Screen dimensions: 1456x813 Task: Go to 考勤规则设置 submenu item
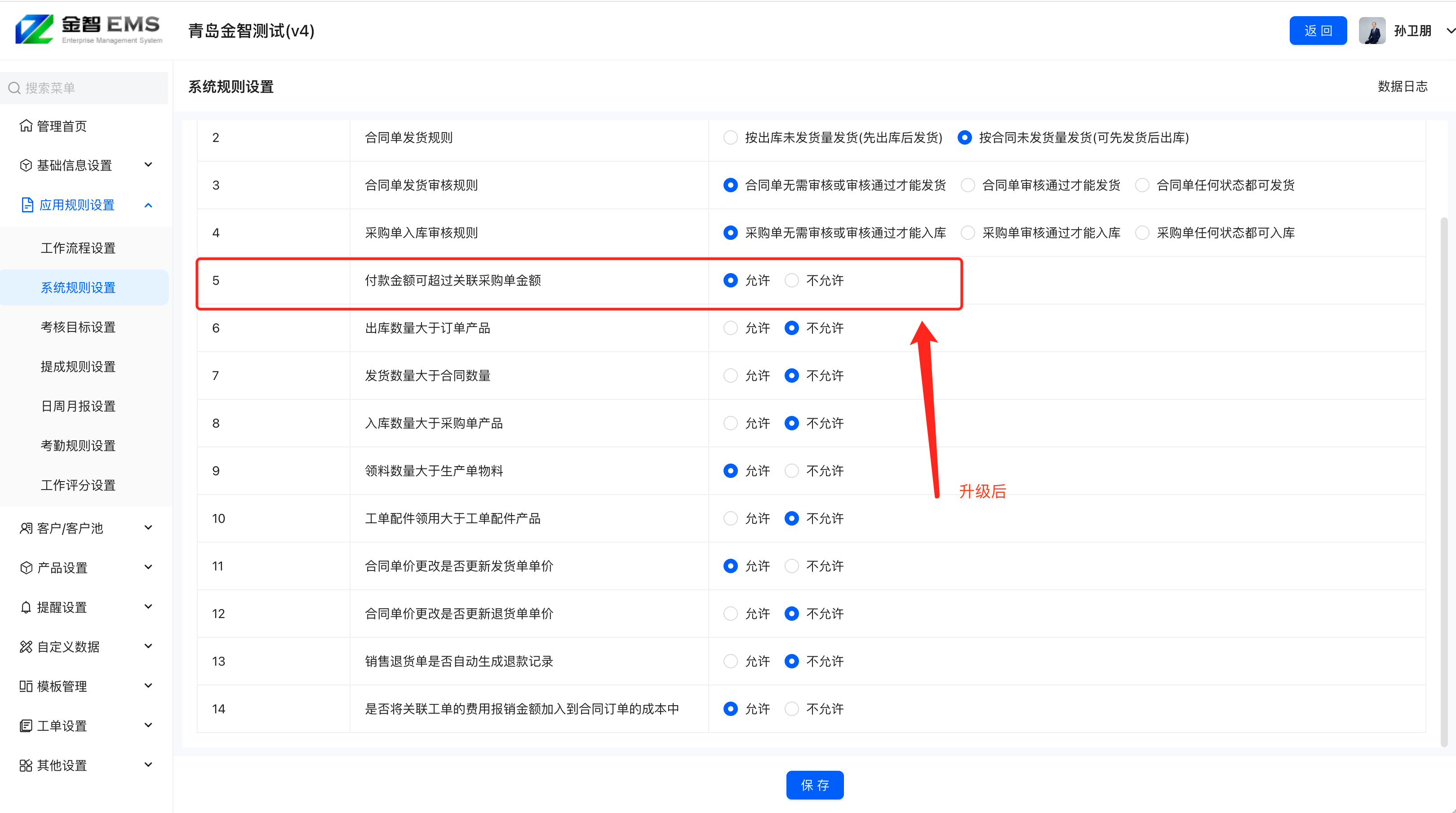coord(78,446)
